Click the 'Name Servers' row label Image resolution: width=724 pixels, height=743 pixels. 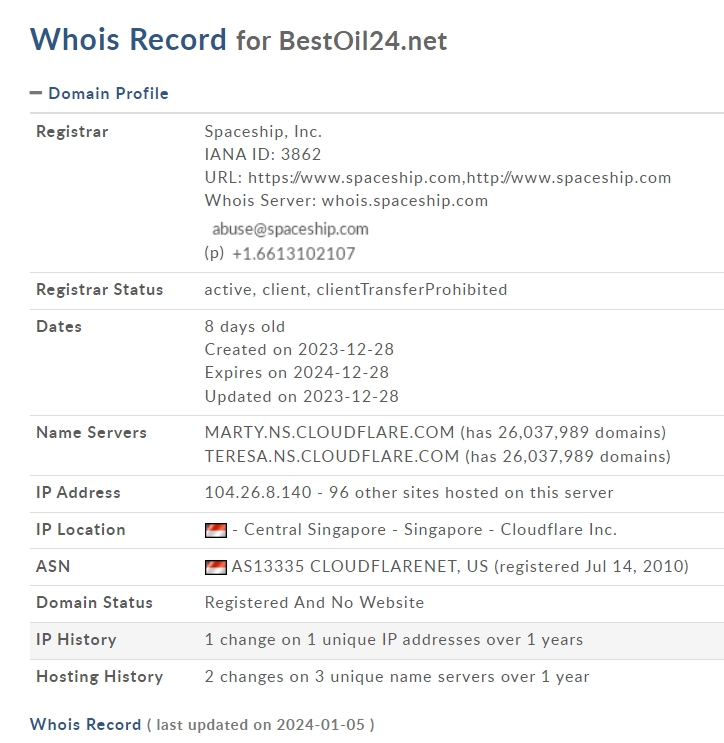click(91, 432)
